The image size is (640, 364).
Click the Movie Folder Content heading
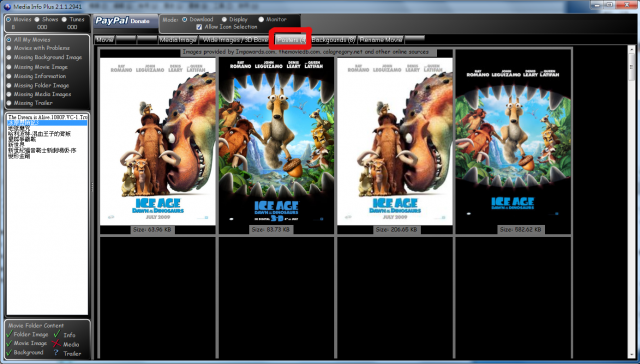pos(36,326)
